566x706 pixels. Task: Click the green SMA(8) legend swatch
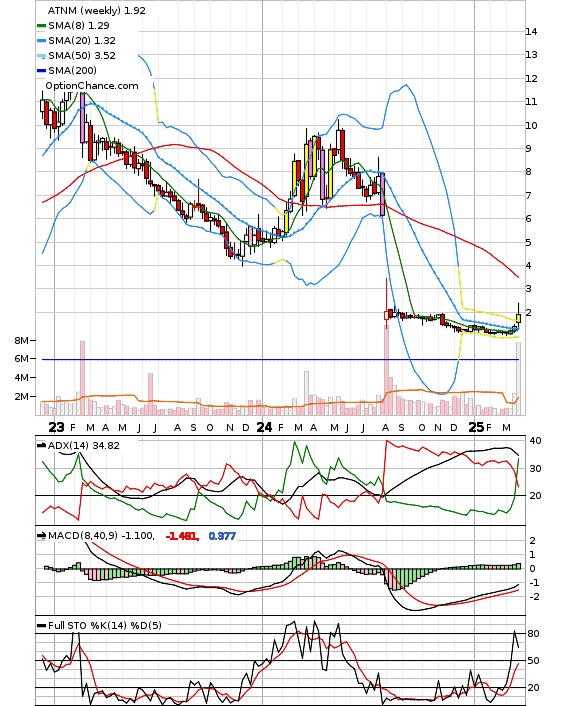click(x=41, y=26)
